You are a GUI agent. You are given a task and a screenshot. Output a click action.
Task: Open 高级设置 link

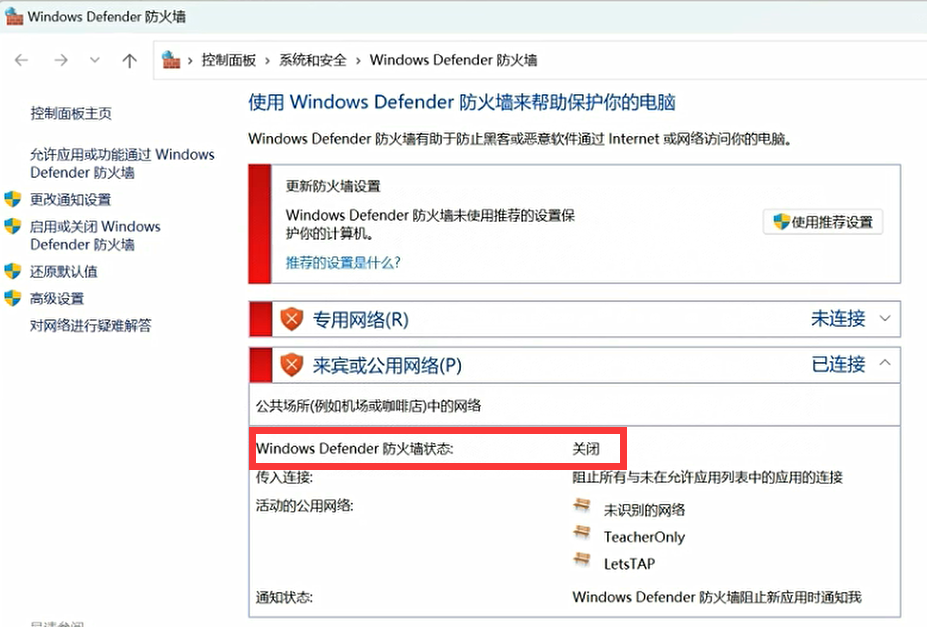point(57,298)
